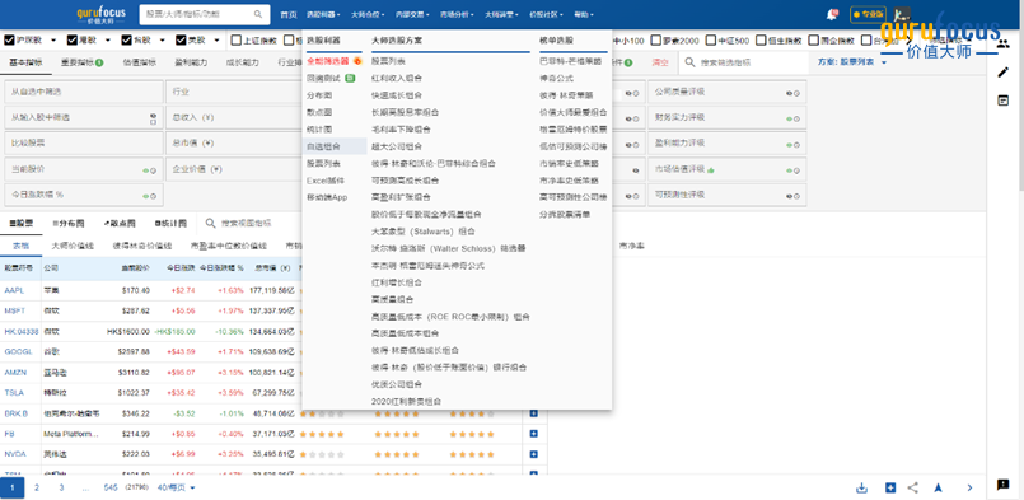Jump to page 545 in pagination
The width and height of the screenshot is (1024, 500).
click(110, 488)
